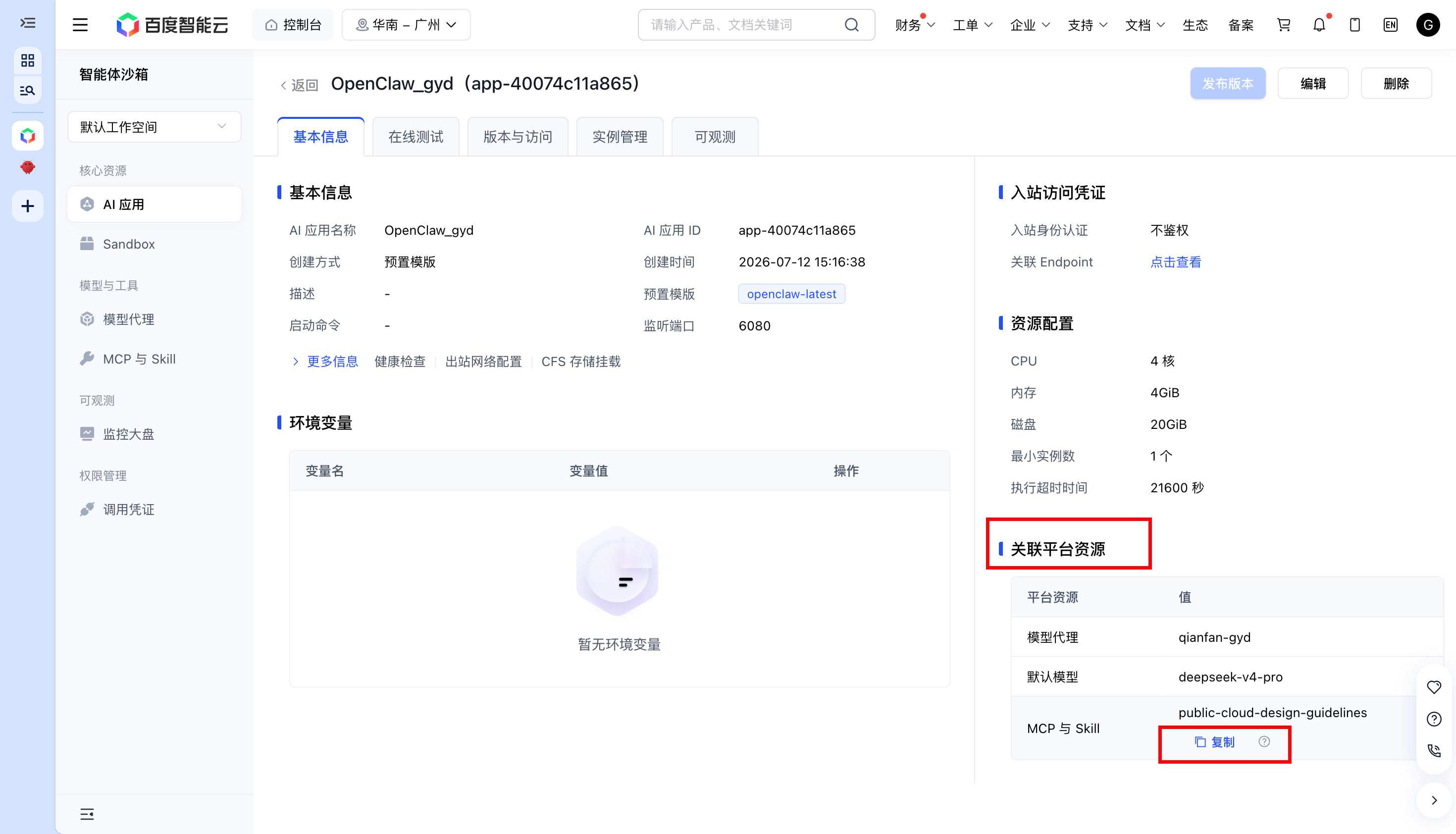The width and height of the screenshot is (1456, 834).
Task: Open the notification bell
Action: click(1319, 25)
